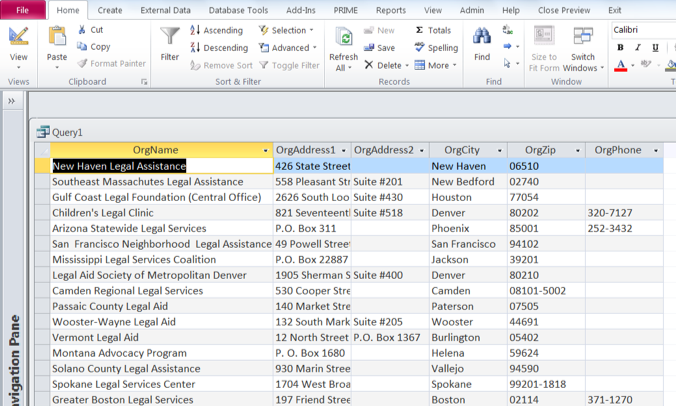Click the Format Painter button
The height and width of the screenshot is (406, 676).
[111, 64]
